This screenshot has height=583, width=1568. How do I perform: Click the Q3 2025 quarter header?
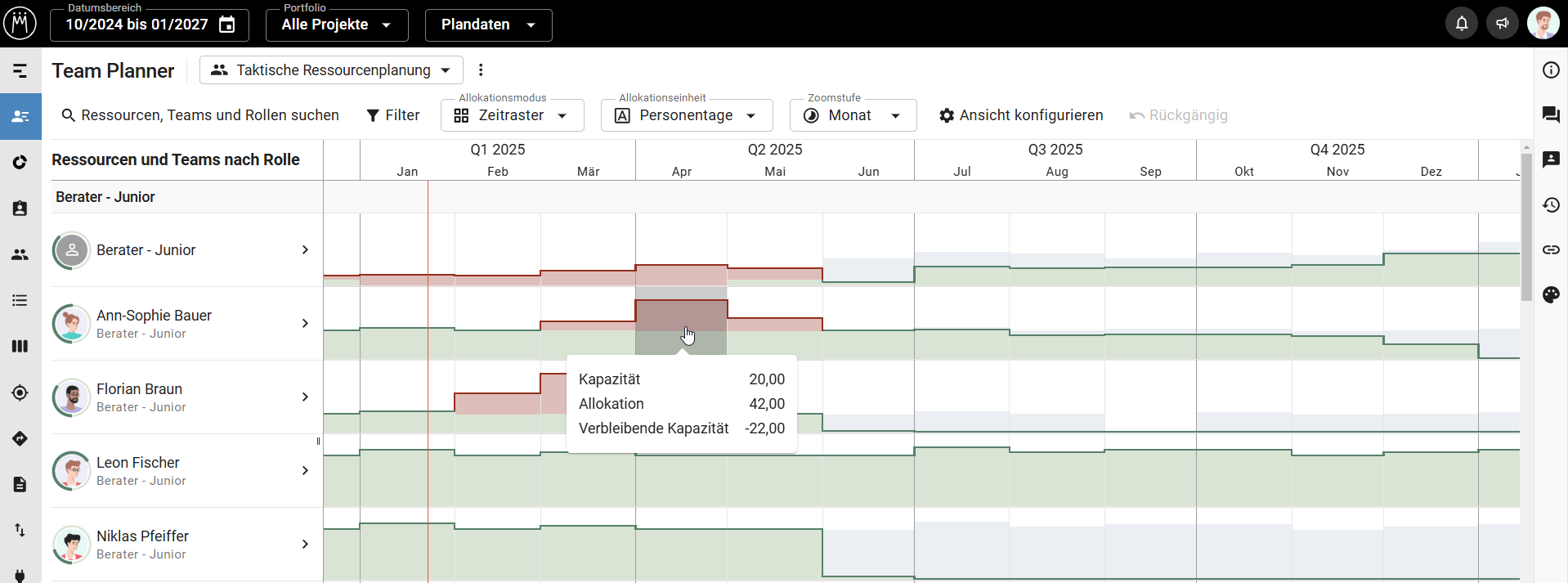pyautogui.click(x=1055, y=150)
